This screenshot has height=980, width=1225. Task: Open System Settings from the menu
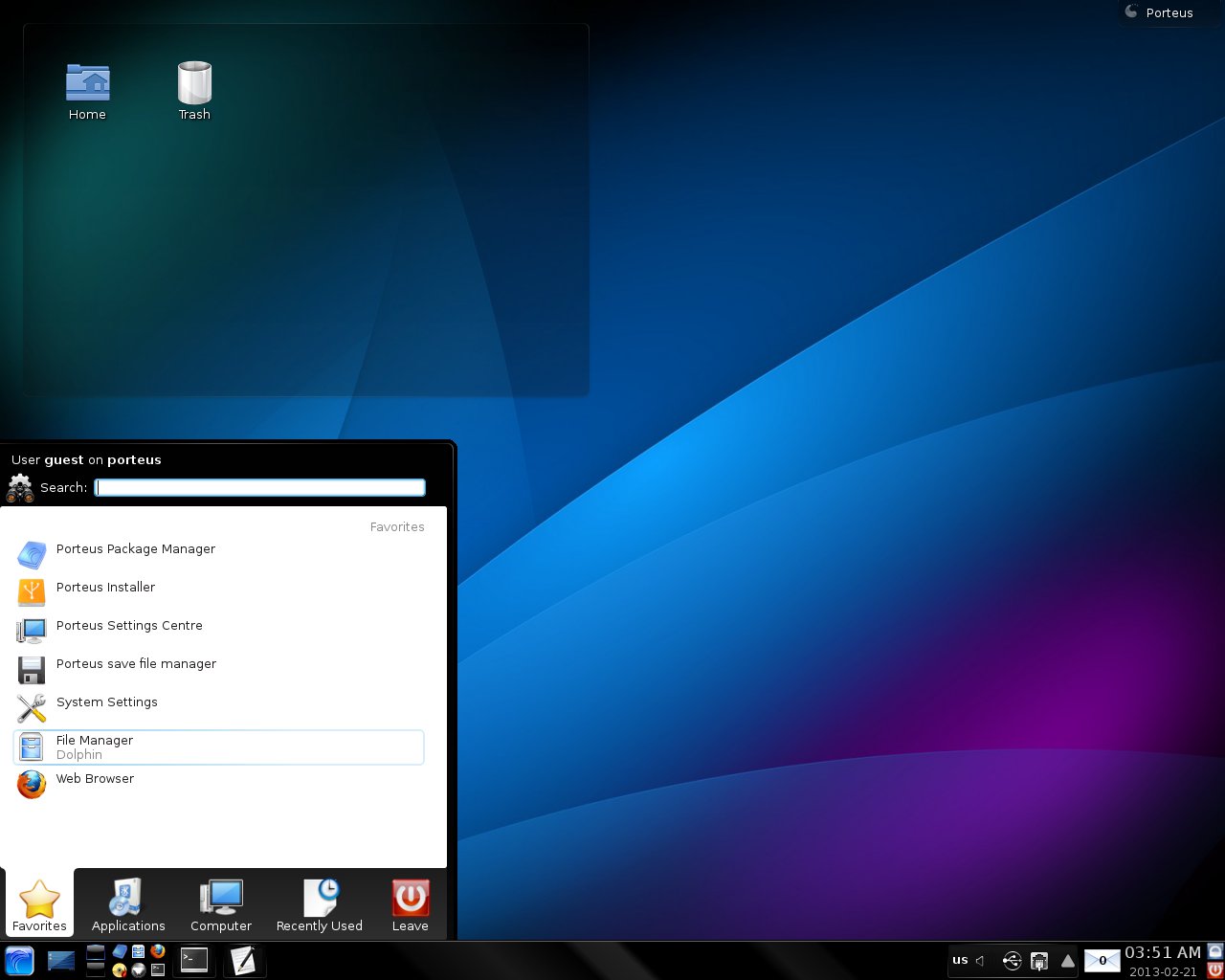(106, 702)
